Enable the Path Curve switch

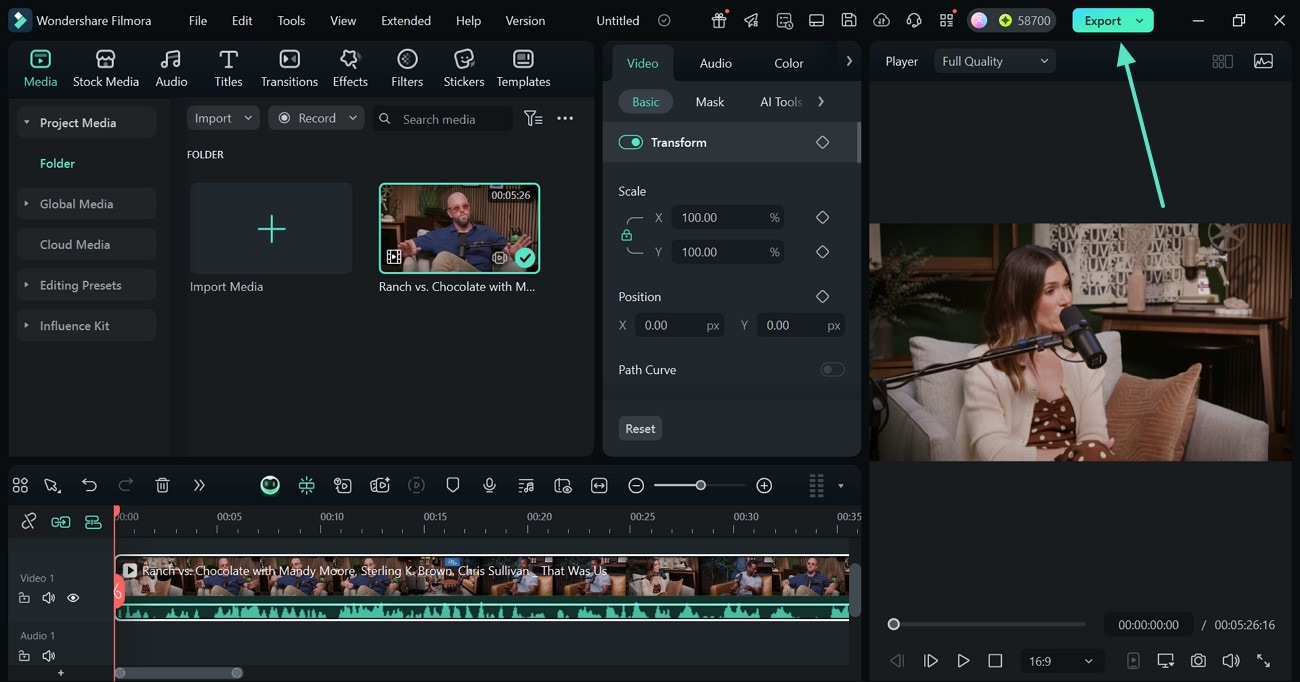click(x=832, y=370)
